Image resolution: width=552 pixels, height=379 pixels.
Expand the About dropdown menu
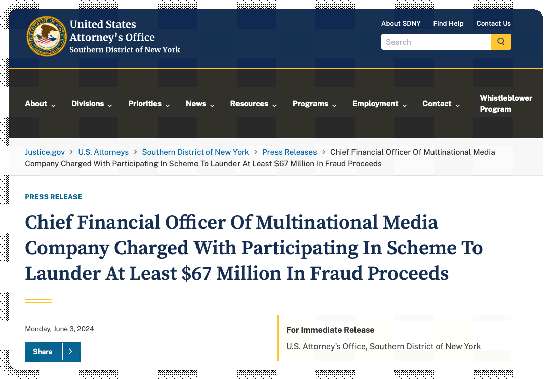point(40,103)
